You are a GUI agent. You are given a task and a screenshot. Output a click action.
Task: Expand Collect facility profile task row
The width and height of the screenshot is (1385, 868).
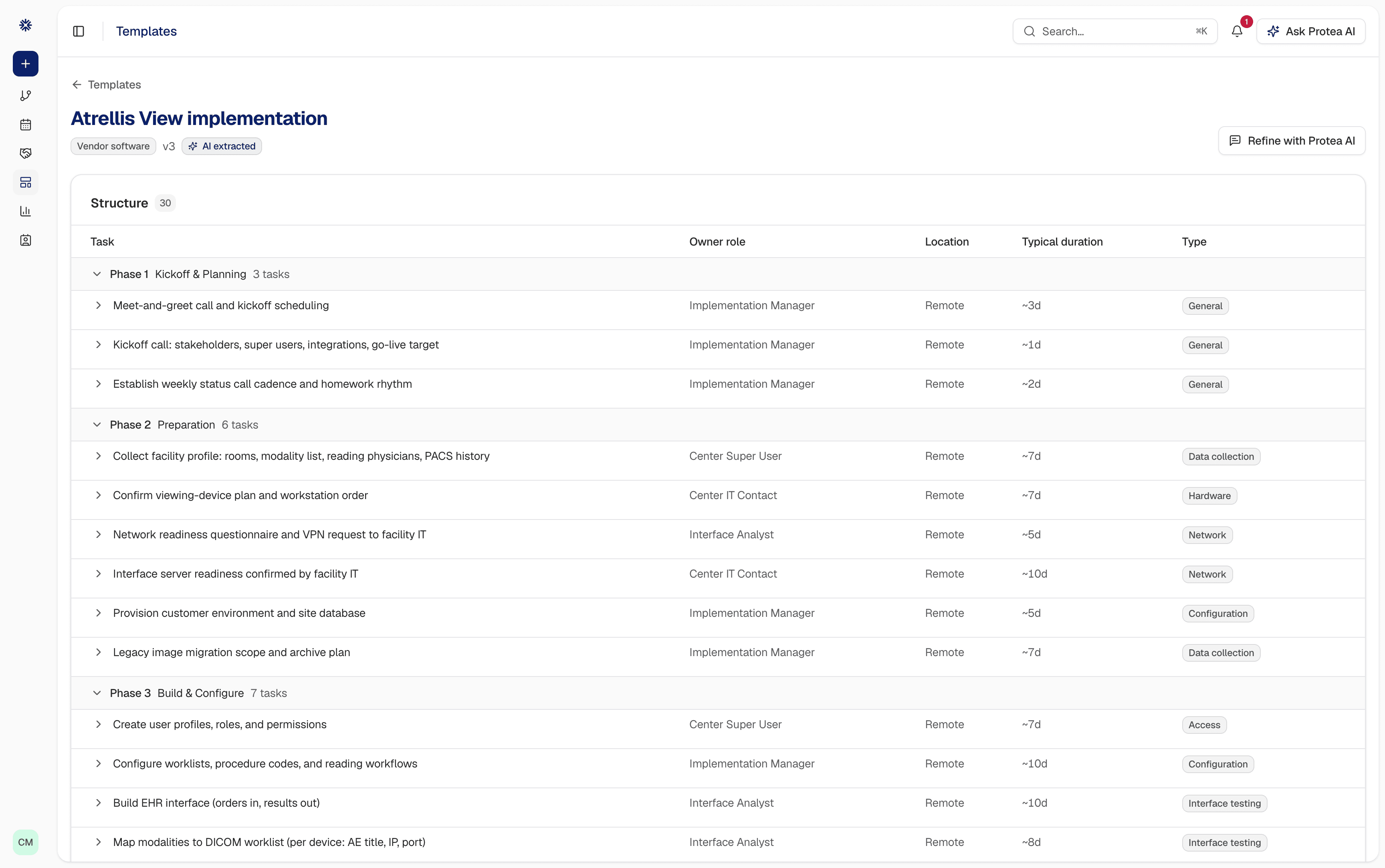point(98,456)
